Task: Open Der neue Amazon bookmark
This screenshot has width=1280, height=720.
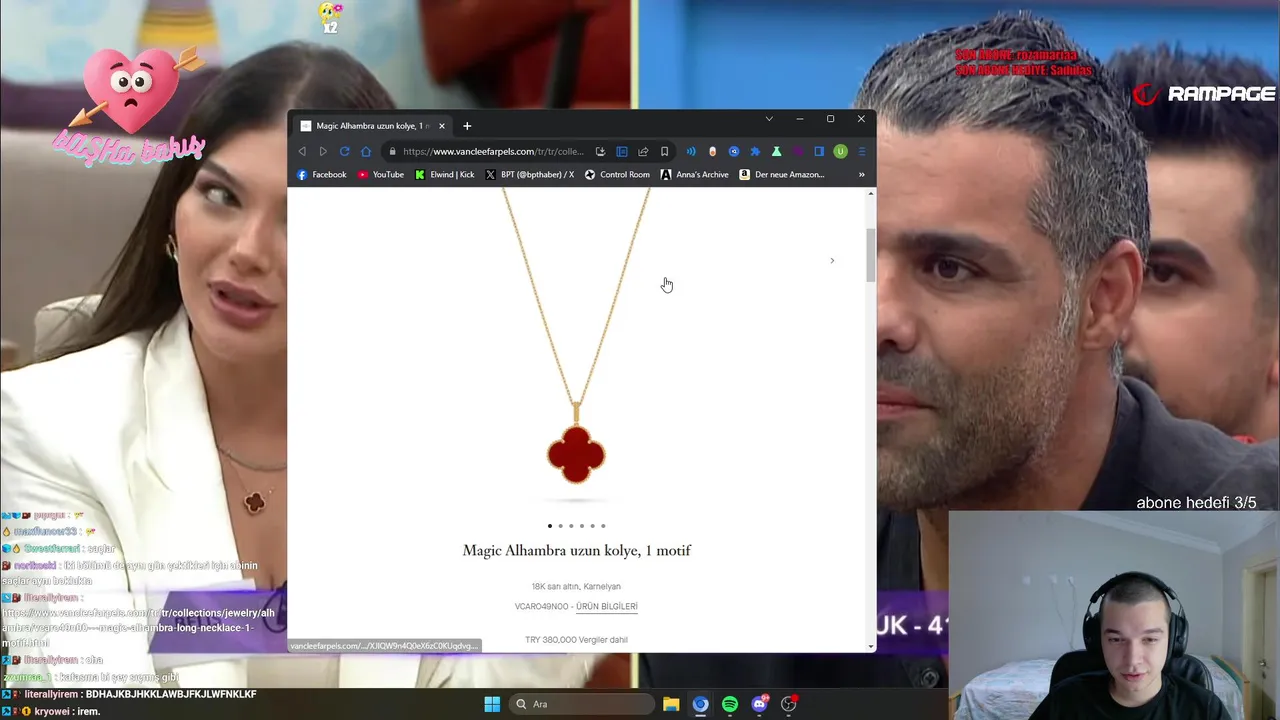Action: click(782, 174)
